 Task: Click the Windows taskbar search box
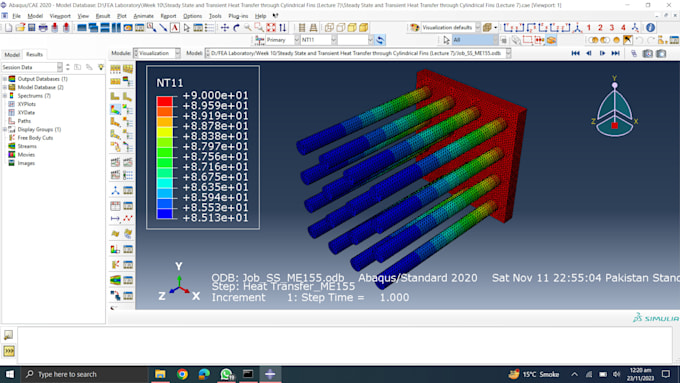click(85, 374)
